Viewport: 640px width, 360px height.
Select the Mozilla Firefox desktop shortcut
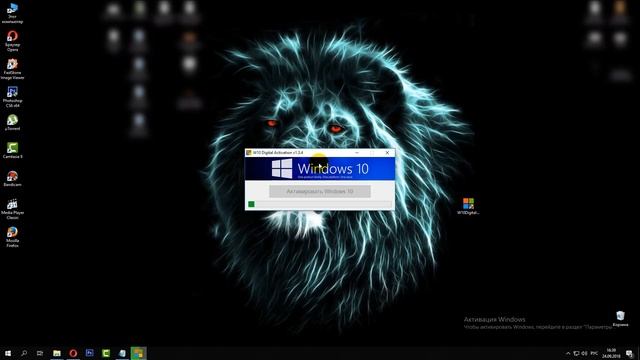click(x=12, y=237)
